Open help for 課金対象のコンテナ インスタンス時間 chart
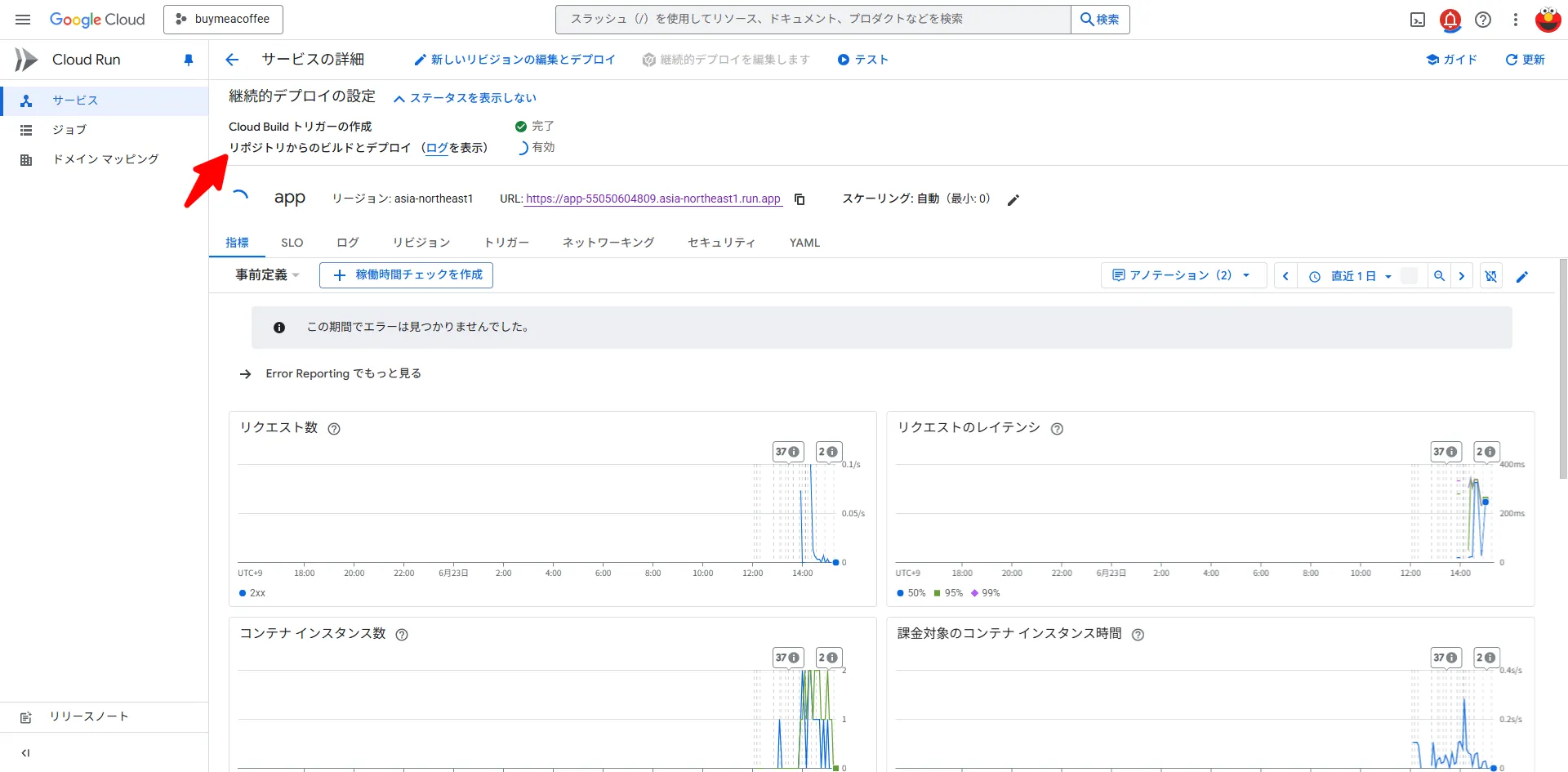The height and width of the screenshot is (772, 1568). 1138,635
